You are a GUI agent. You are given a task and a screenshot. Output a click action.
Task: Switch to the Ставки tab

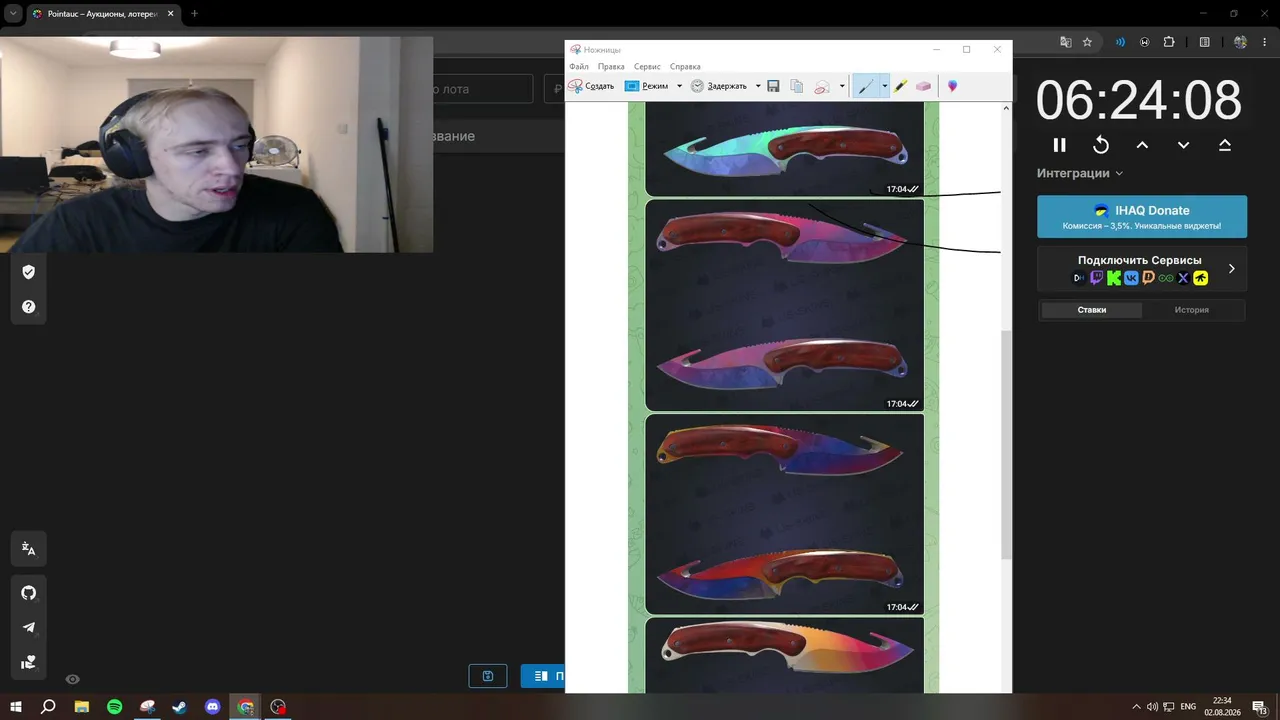(1092, 310)
